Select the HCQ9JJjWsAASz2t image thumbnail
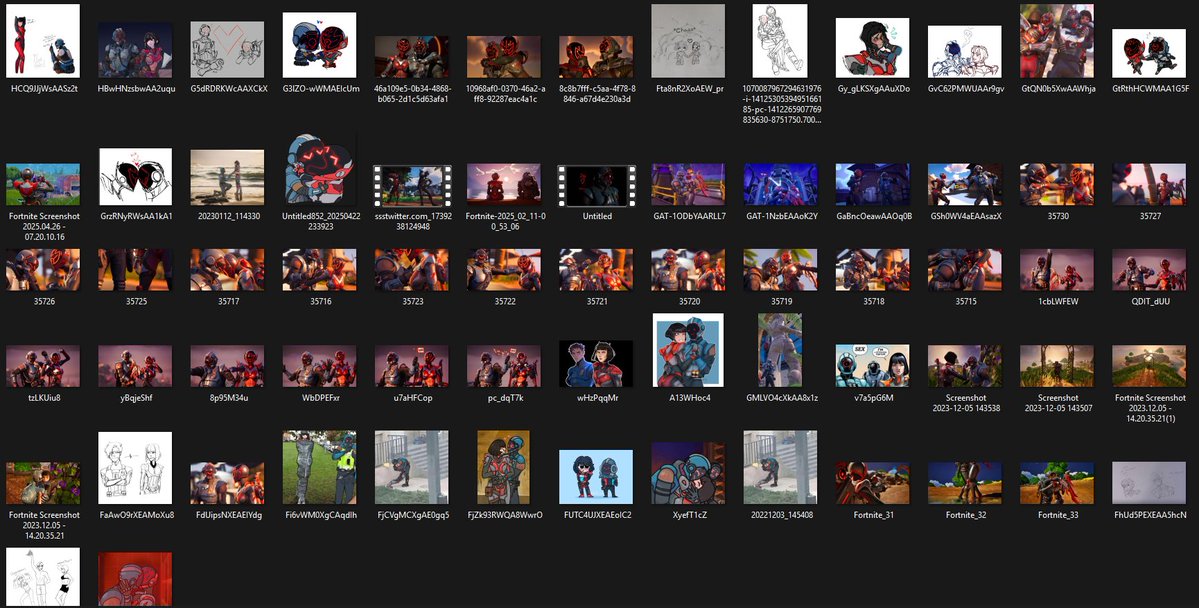 pos(43,41)
